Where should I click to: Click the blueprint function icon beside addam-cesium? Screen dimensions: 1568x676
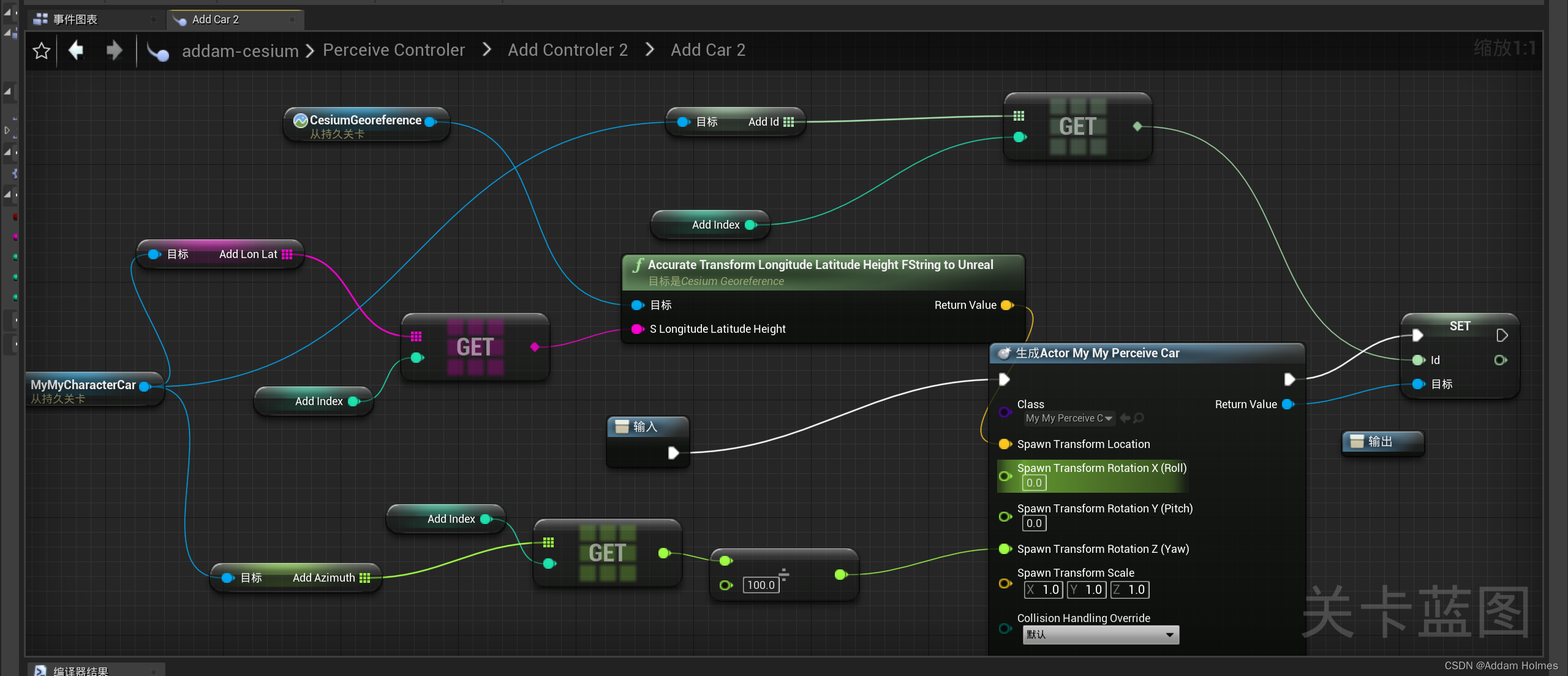[158, 51]
